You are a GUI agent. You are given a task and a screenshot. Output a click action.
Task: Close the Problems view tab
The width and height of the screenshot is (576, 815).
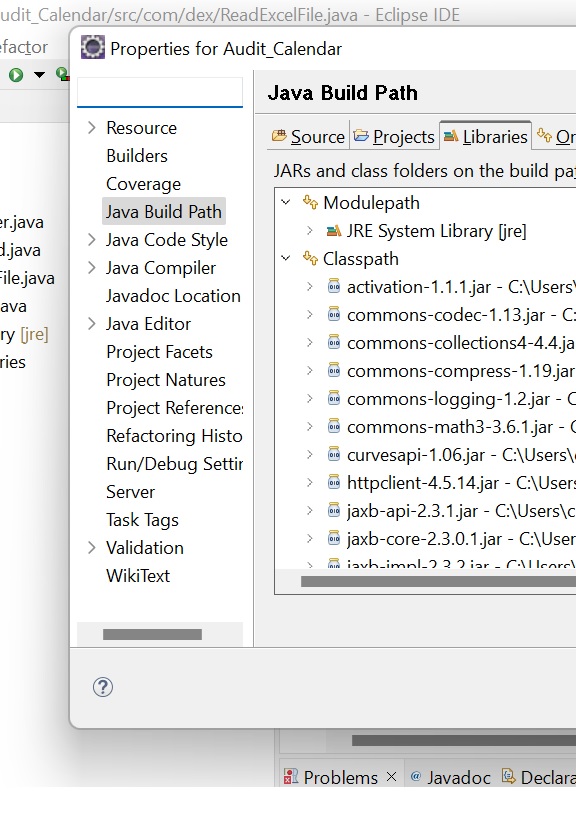tap(391, 777)
